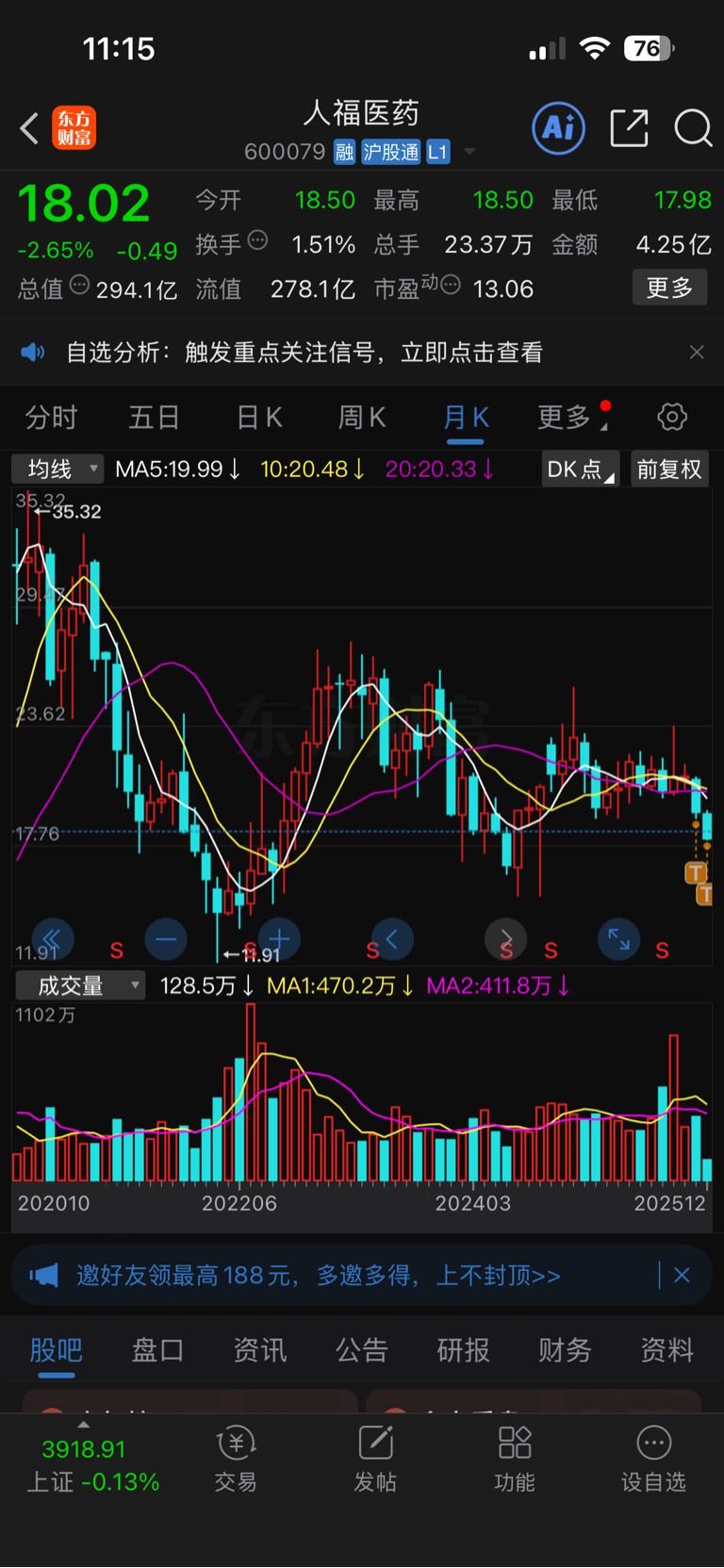Open the 均线 indicator dropdown

pyautogui.click(x=58, y=469)
